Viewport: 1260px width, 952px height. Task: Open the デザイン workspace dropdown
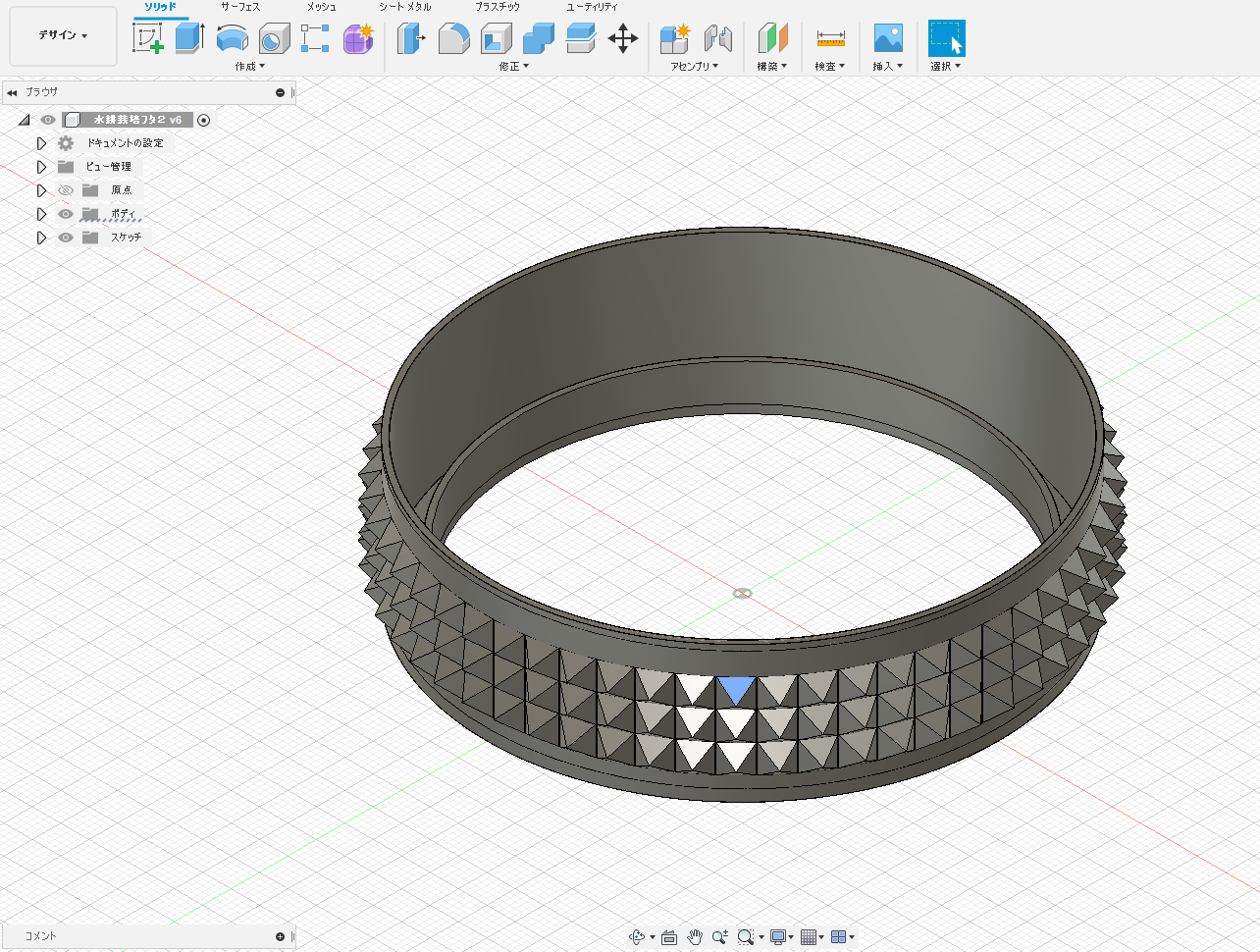pyautogui.click(x=63, y=36)
